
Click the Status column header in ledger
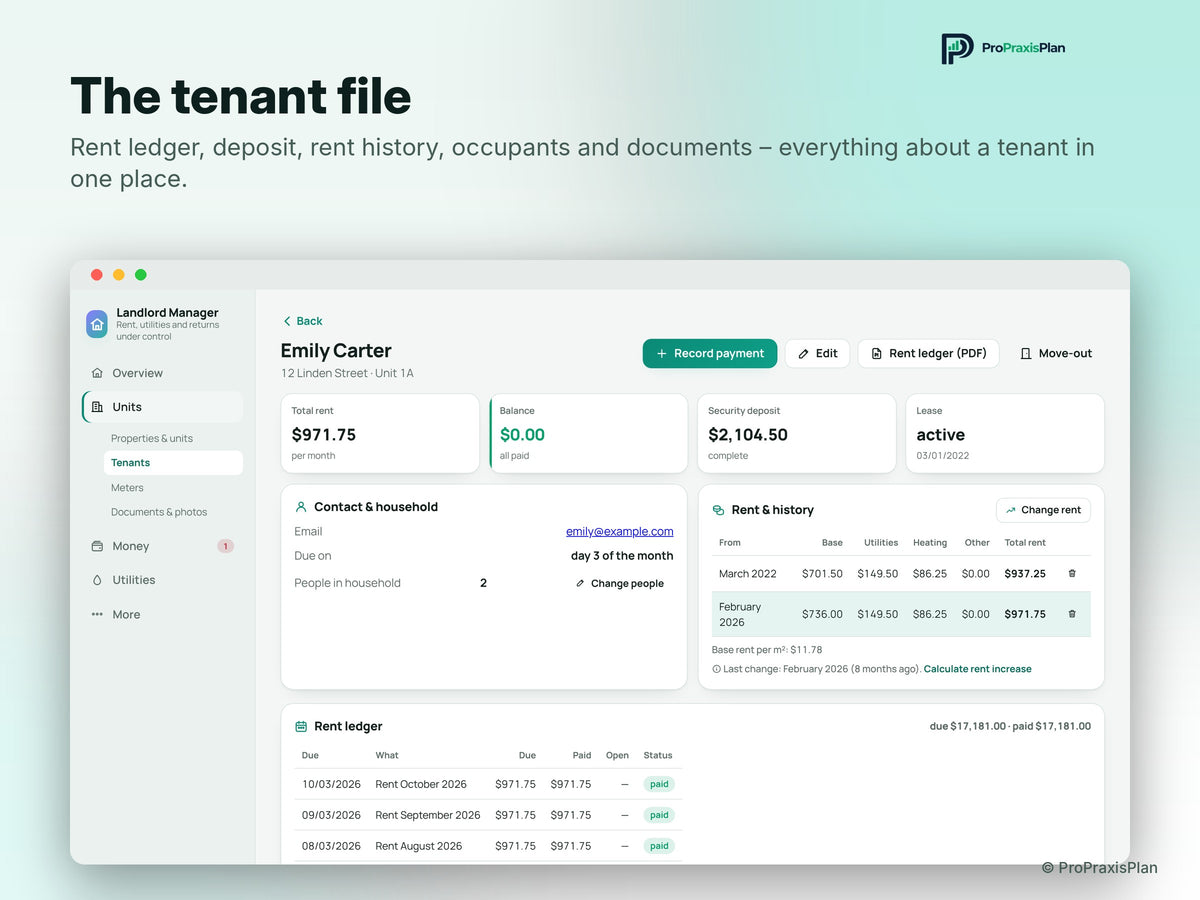(658, 756)
